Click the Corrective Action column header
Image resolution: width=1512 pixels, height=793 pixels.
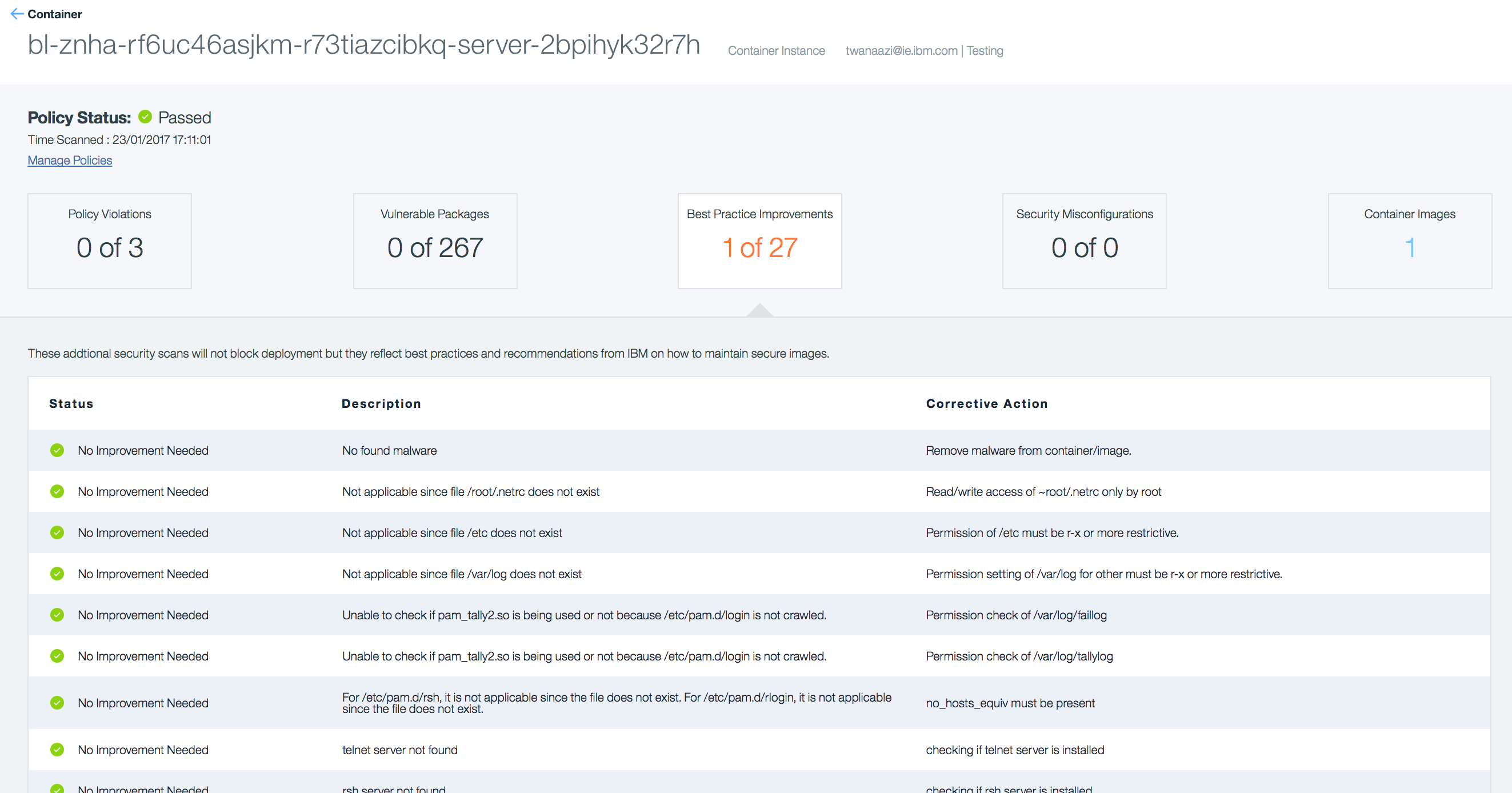tap(987, 403)
